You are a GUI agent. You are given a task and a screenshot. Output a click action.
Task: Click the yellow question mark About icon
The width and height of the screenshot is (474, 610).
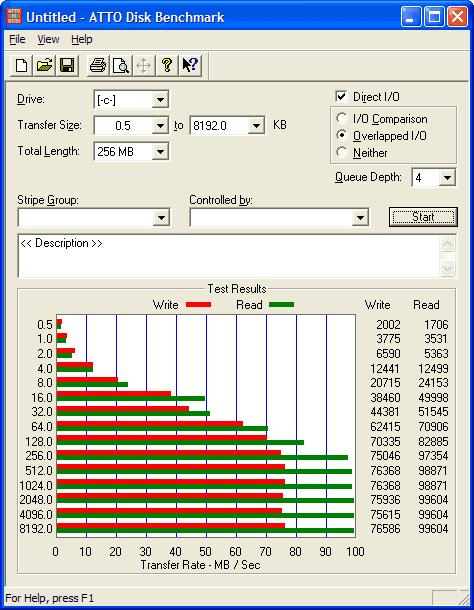point(167,65)
